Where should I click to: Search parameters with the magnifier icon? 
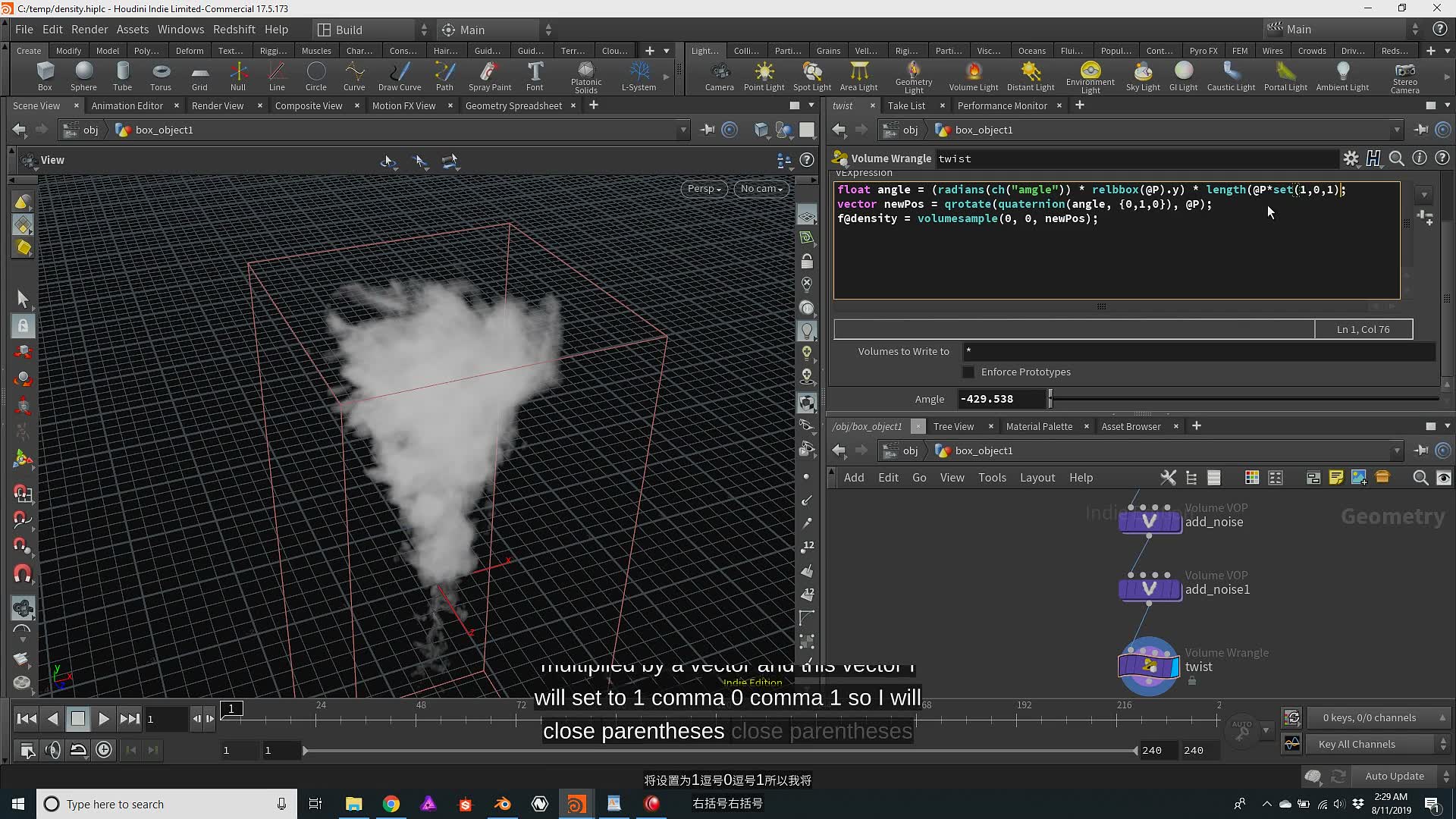(1396, 158)
